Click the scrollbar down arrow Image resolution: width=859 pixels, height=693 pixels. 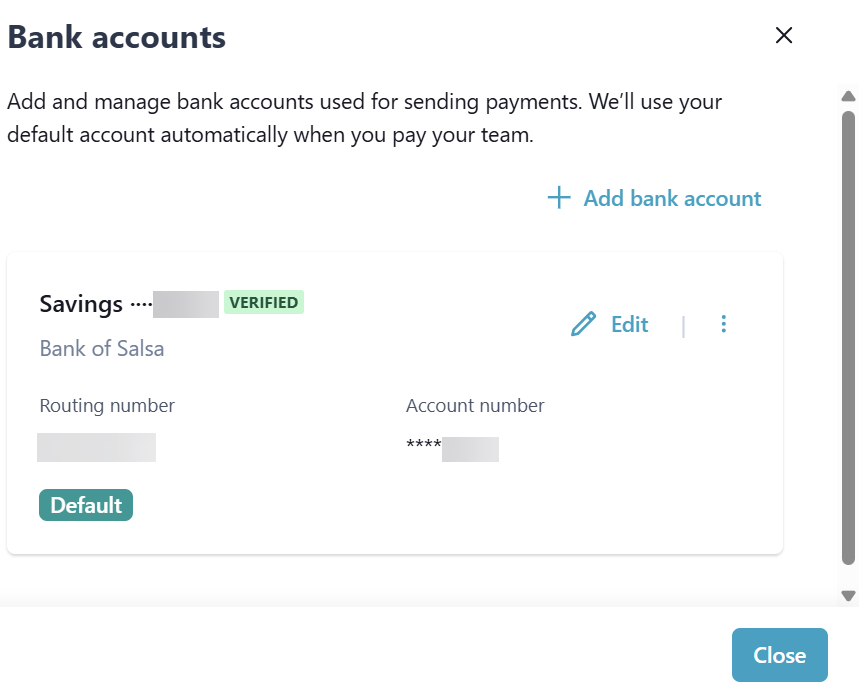pyautogui.click(x=848, y=595)
